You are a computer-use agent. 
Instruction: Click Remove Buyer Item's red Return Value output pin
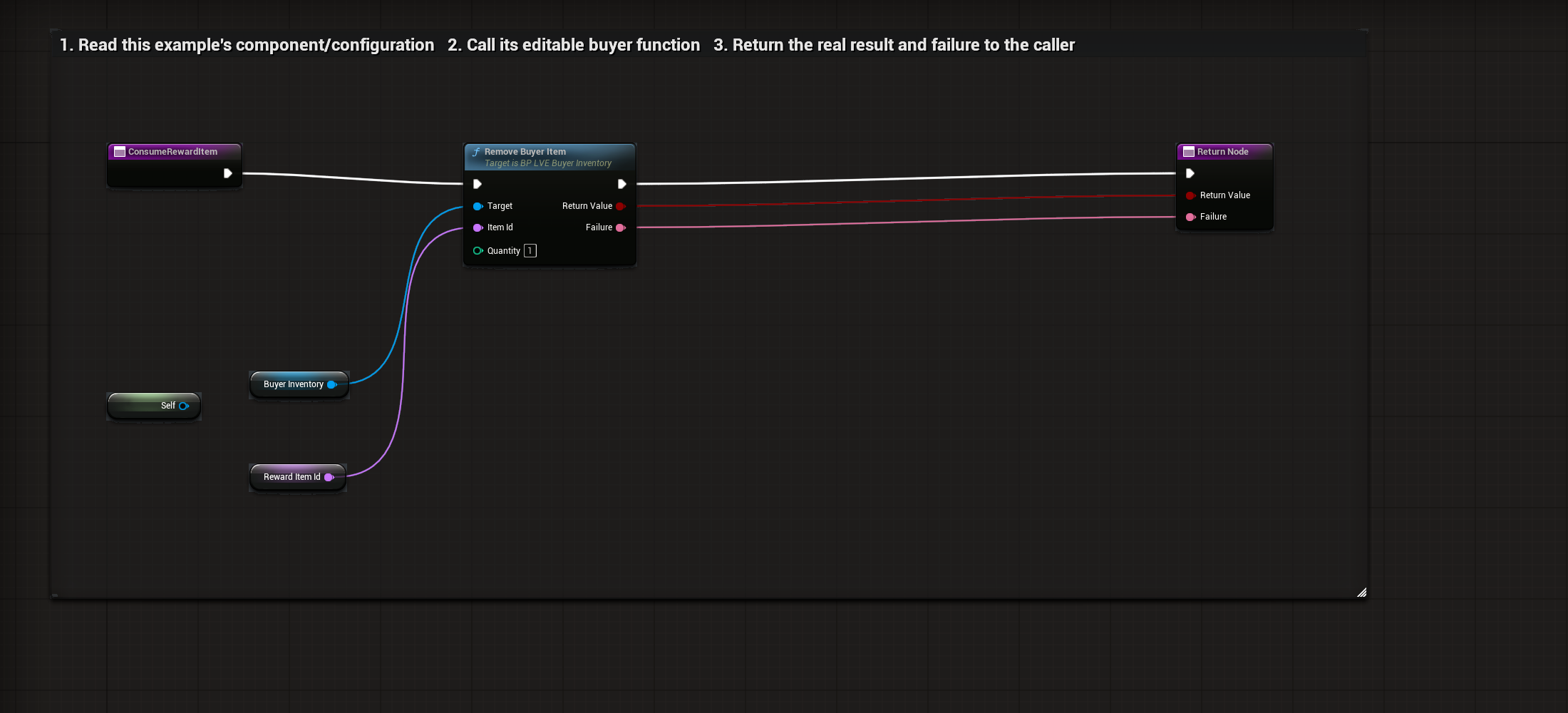pyautogui.click(x=621, y=206)
